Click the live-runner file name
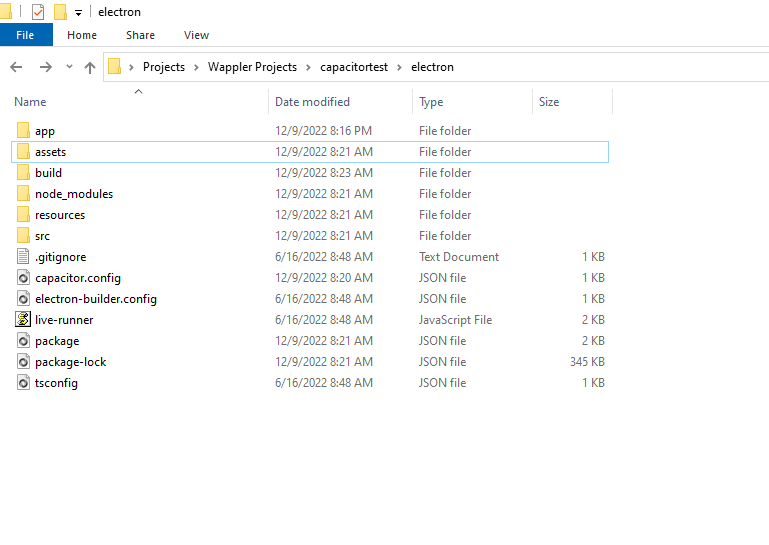Image resolution: width=769 pixels, height=545 pixels. point(64,320)
